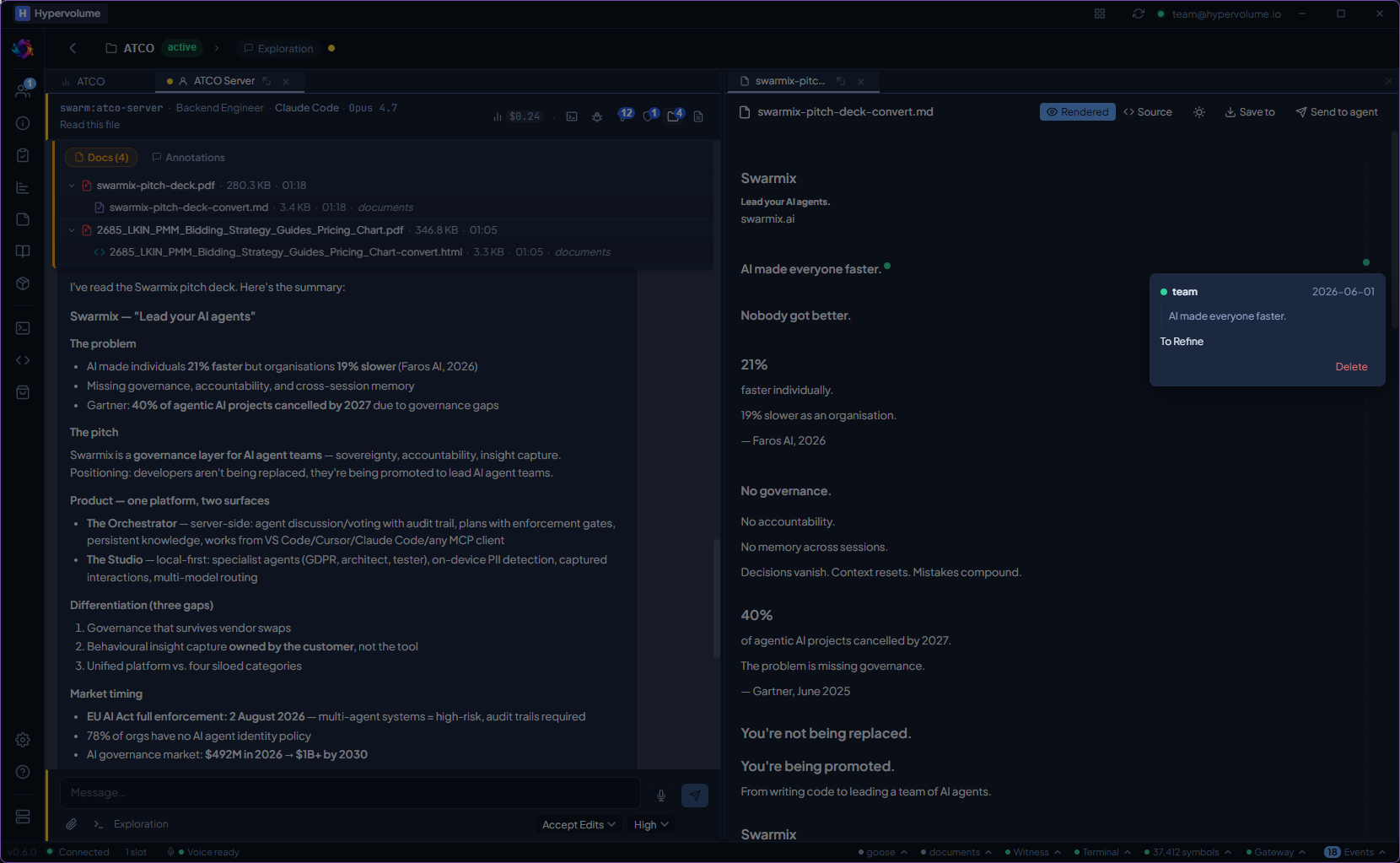Click the Hypervolume swirl logo in the sidebar
The height and width of the screenshot is (863, 1400).
pyautogui.click(x=23, y=49)
